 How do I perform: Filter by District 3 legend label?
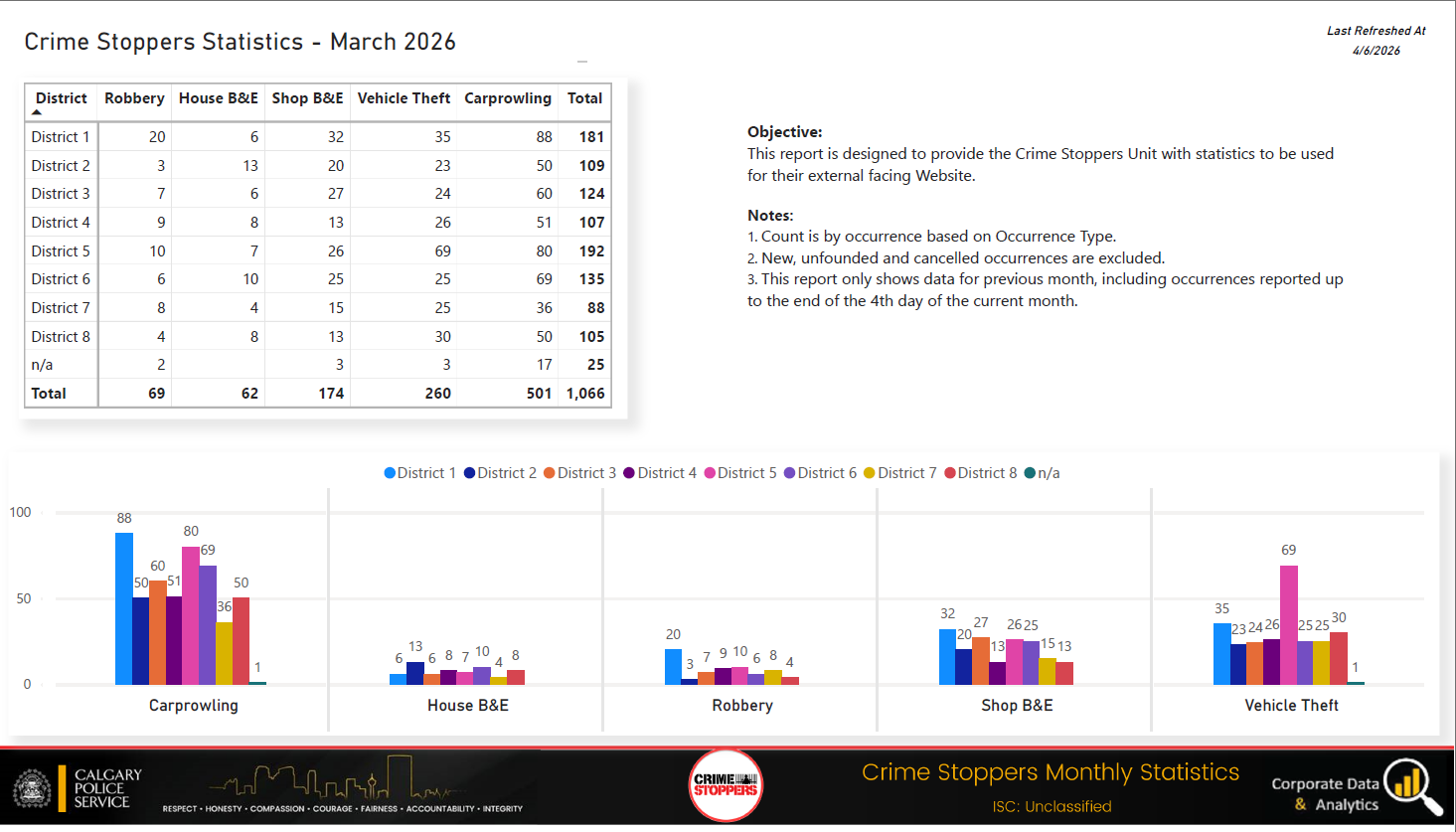tap(586, 473)
